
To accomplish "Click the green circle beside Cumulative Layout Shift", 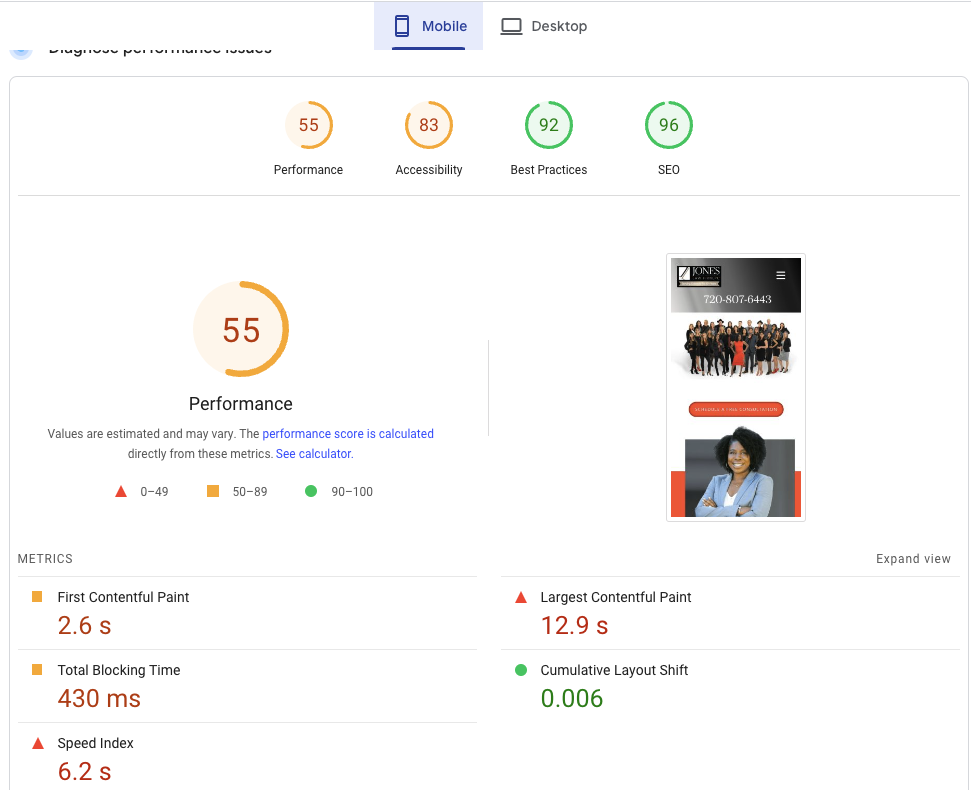I will pos(520,670).
